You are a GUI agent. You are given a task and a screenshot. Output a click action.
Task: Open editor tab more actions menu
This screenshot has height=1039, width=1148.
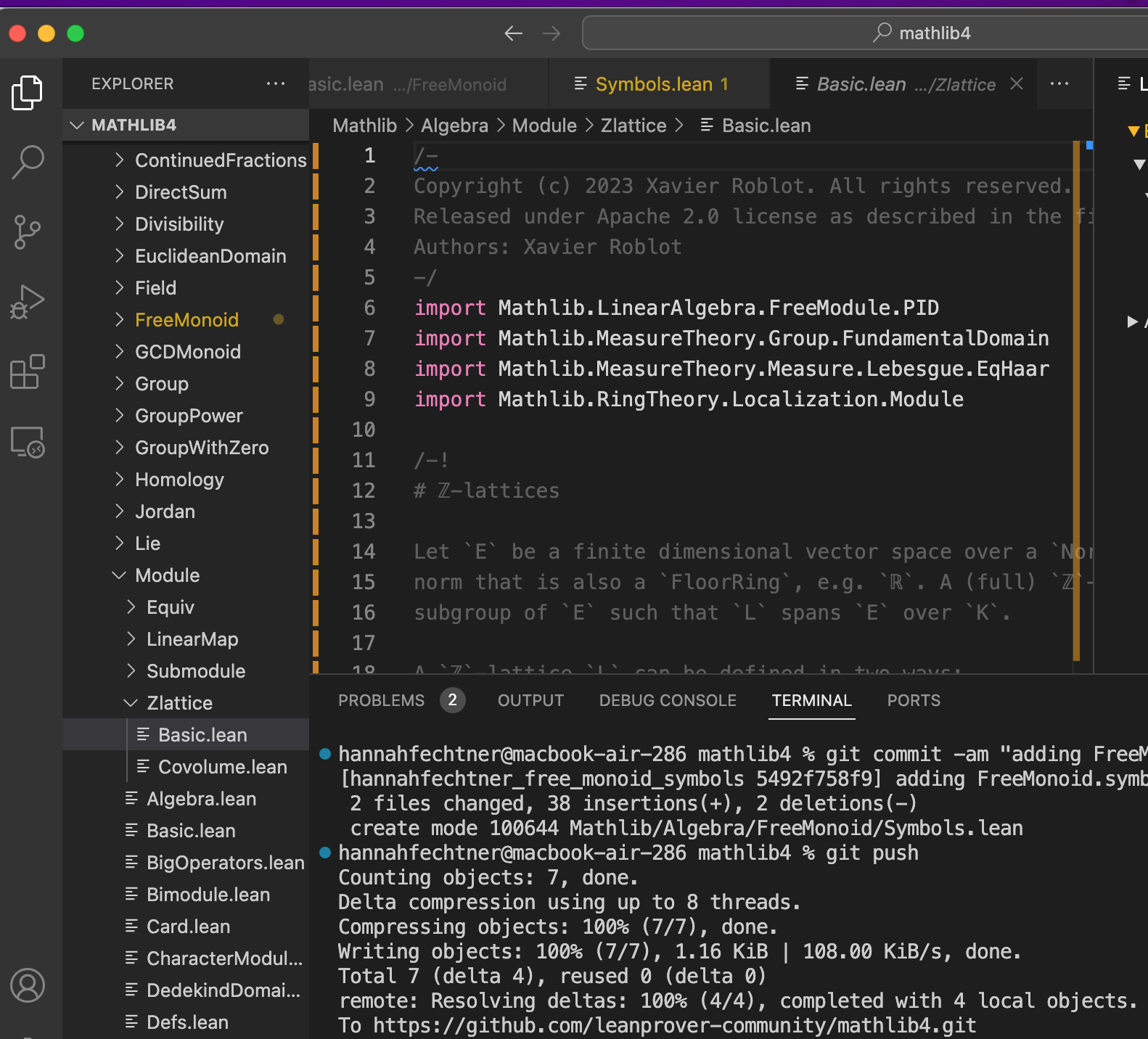[x=1059, y=83]
